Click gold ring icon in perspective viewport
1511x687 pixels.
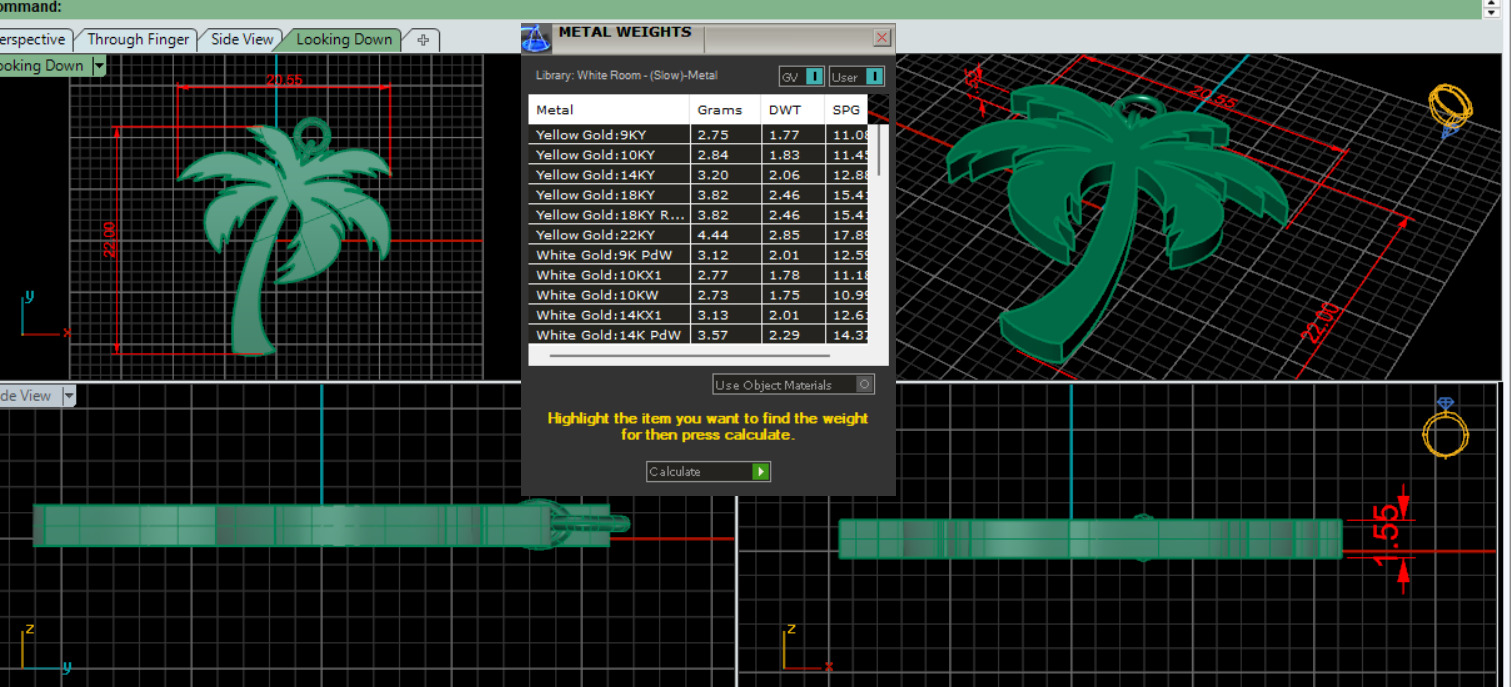(x=1449, y=108)
